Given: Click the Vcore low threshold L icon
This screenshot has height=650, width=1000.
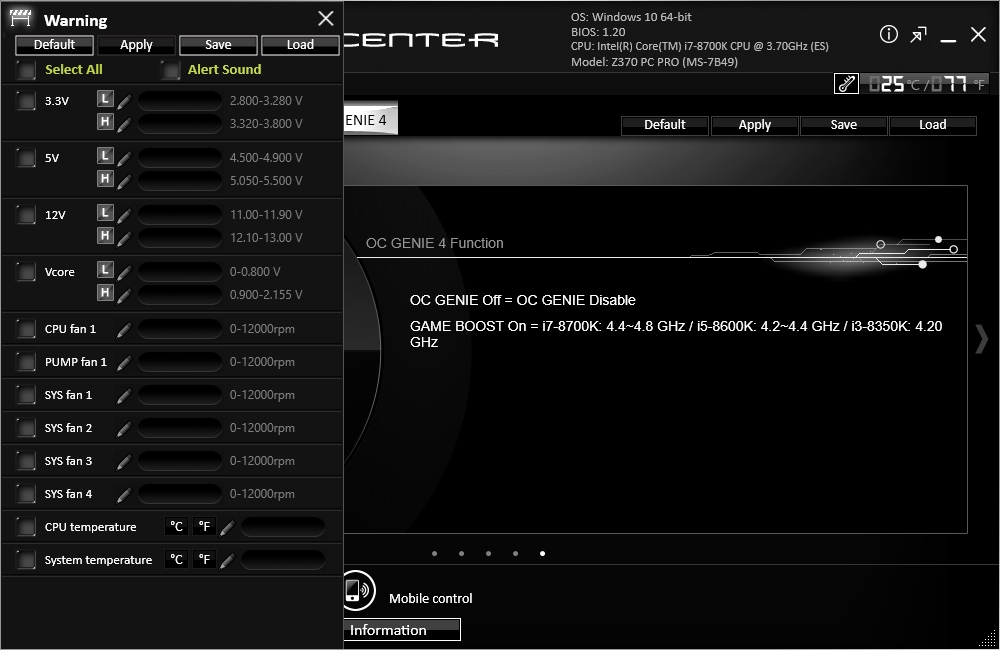Looking at the screenshot, I should pos(105,270).
